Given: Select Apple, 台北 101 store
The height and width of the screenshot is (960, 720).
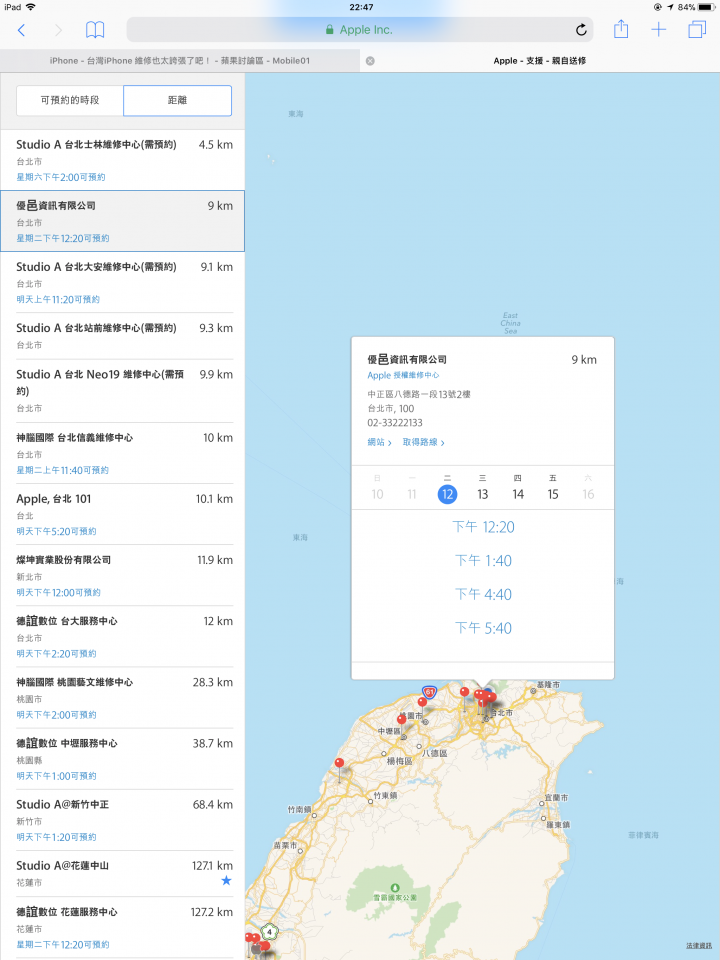Looking at the screenshot, I should 122,514.
